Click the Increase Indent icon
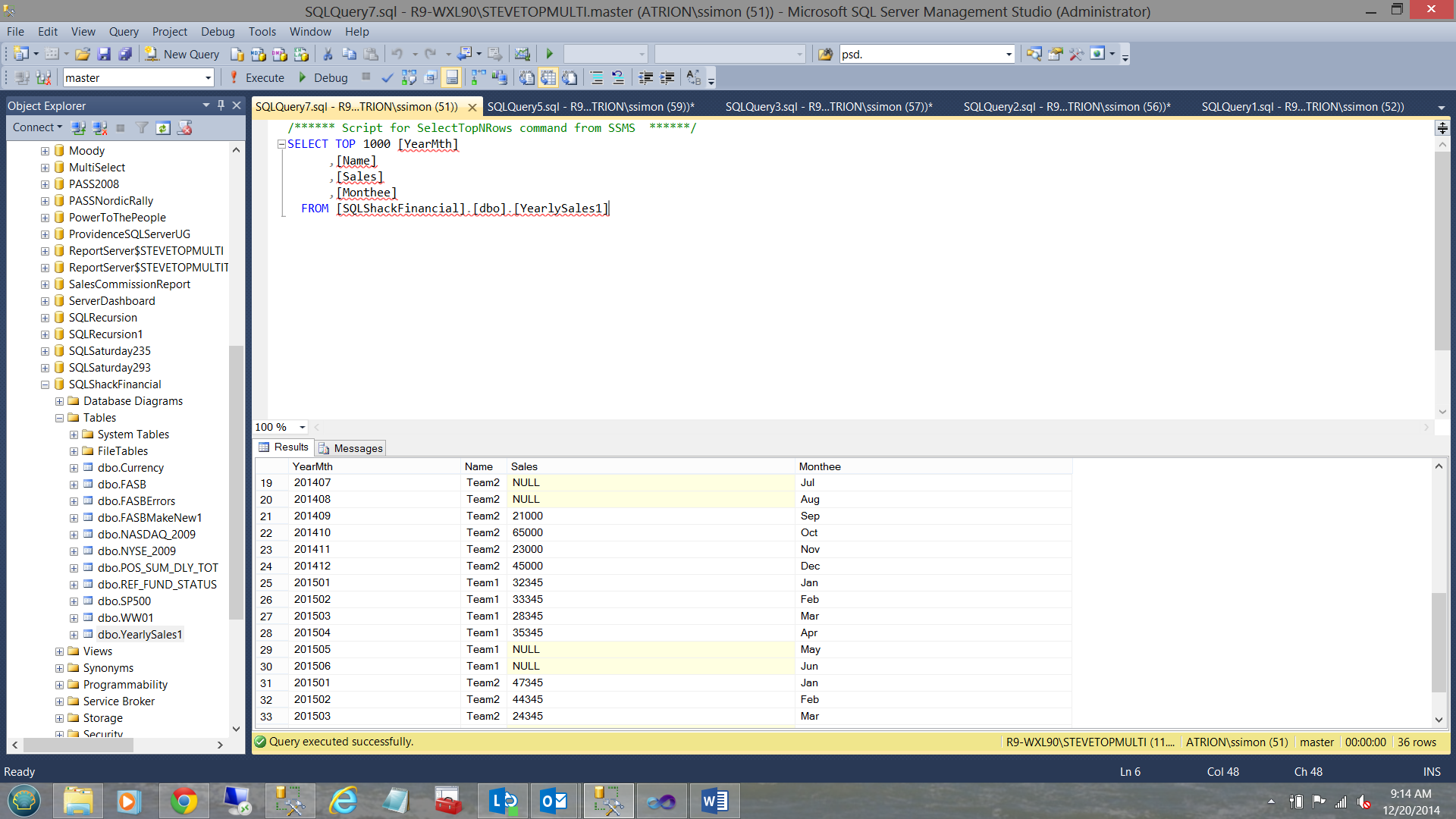The image size is (1456, 819). (667, 77)
